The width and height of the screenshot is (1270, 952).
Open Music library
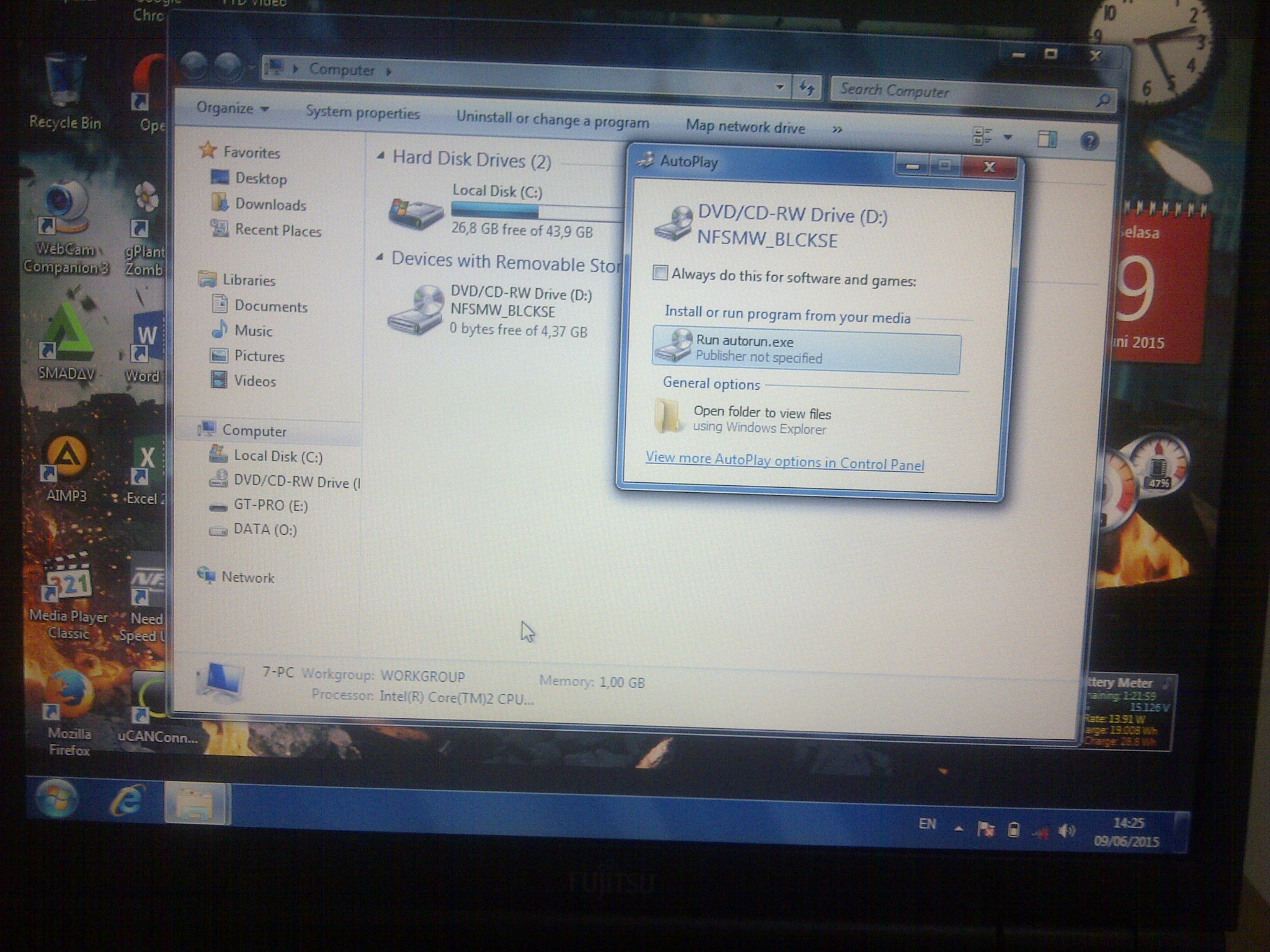click(x=242, y=330)
